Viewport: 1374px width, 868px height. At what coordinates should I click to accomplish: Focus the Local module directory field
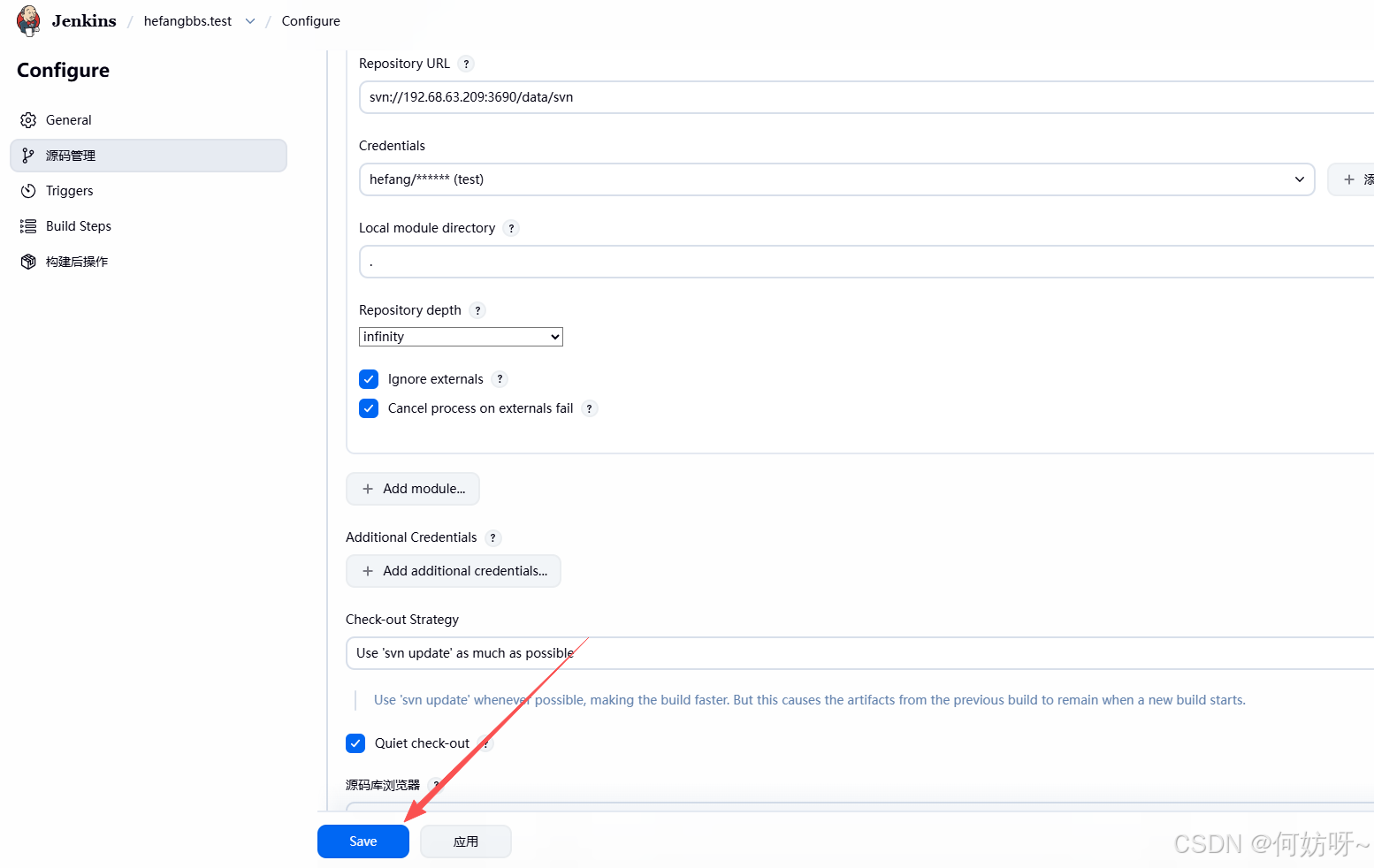point(866,262)
